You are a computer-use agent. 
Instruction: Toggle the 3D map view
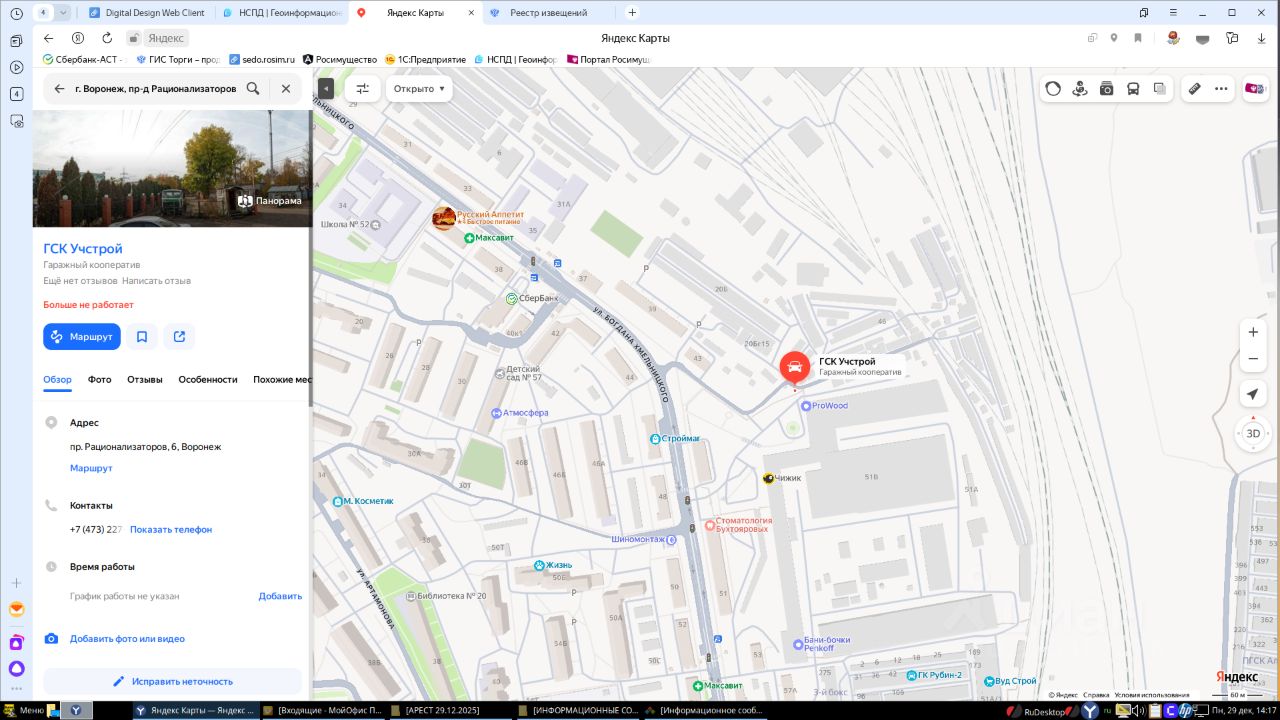coord(1253,433)
